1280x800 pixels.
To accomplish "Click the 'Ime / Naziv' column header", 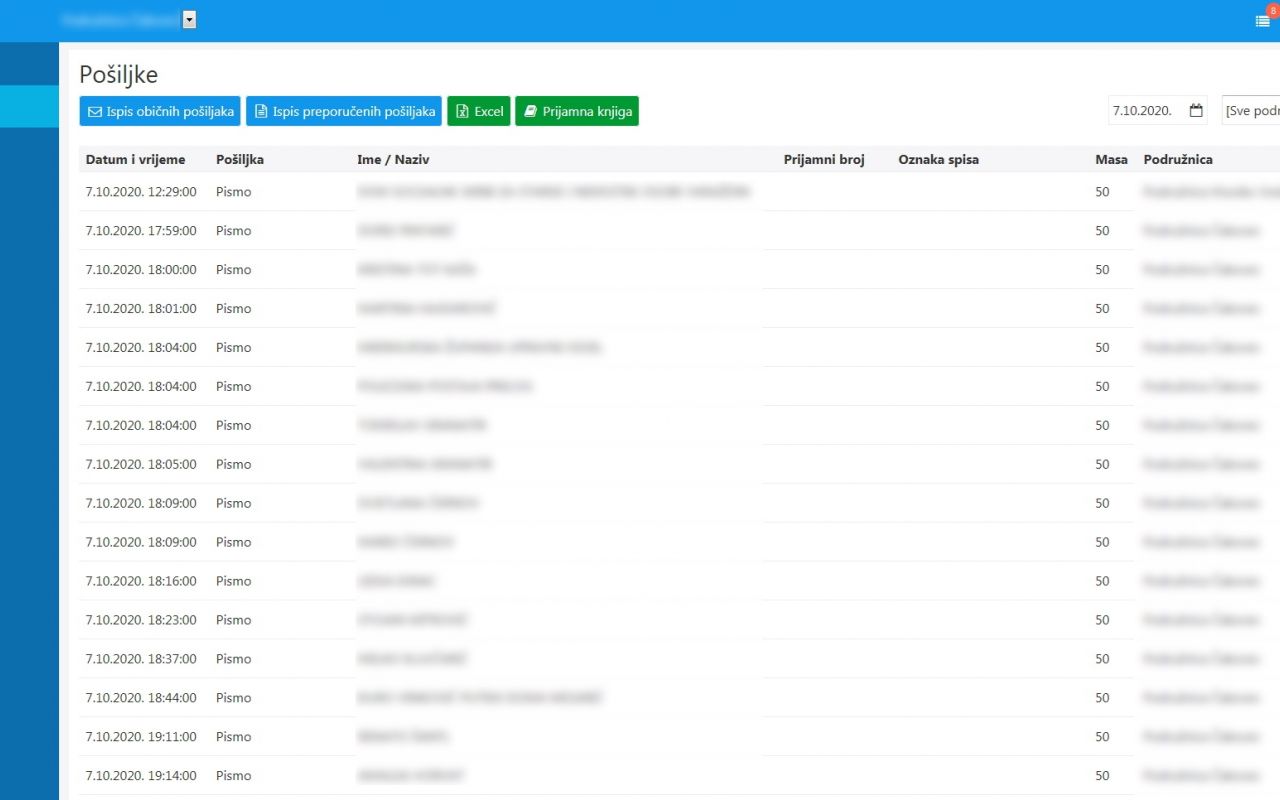I will pos(393,160).
